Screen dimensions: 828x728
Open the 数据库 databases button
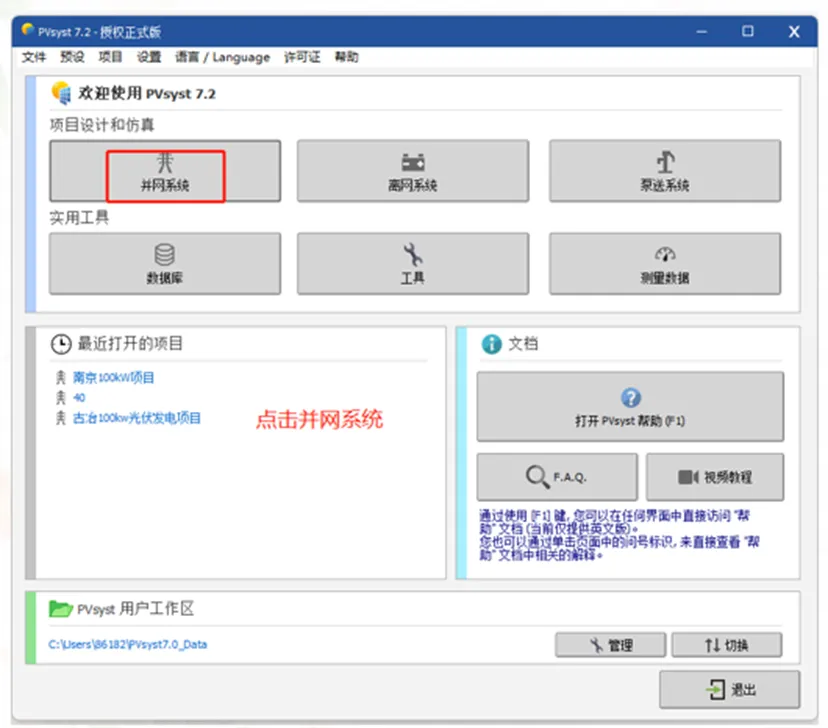click(x=165, y=263)
